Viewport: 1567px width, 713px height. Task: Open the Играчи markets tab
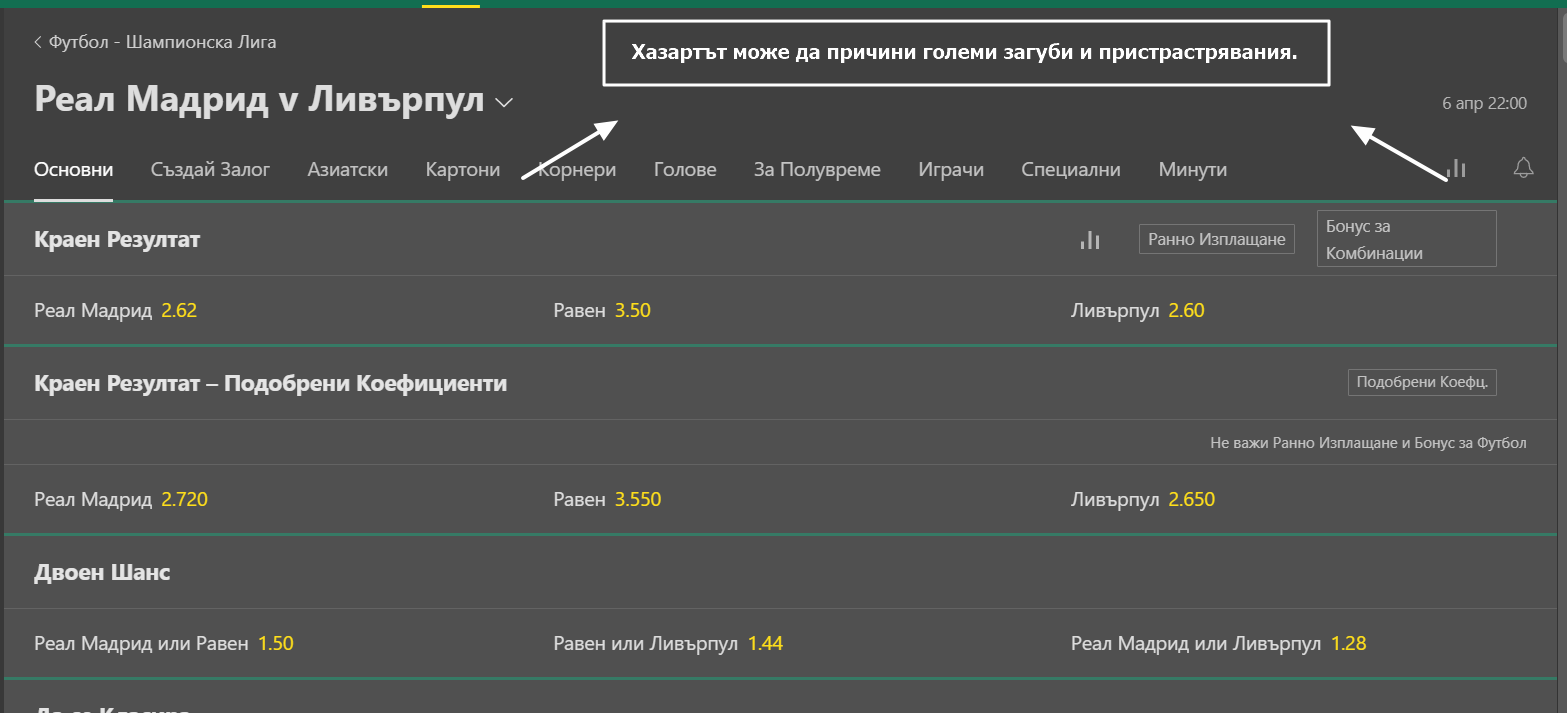(x=951, y=169)
